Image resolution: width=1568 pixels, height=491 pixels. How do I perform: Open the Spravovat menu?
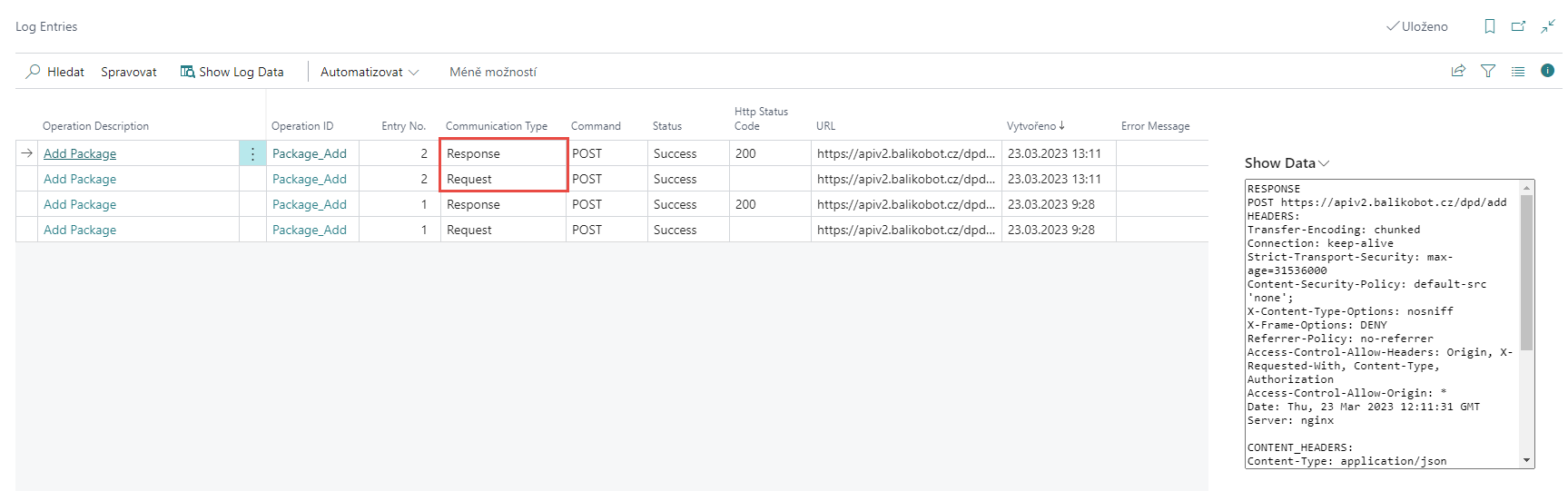pos(128,72)
